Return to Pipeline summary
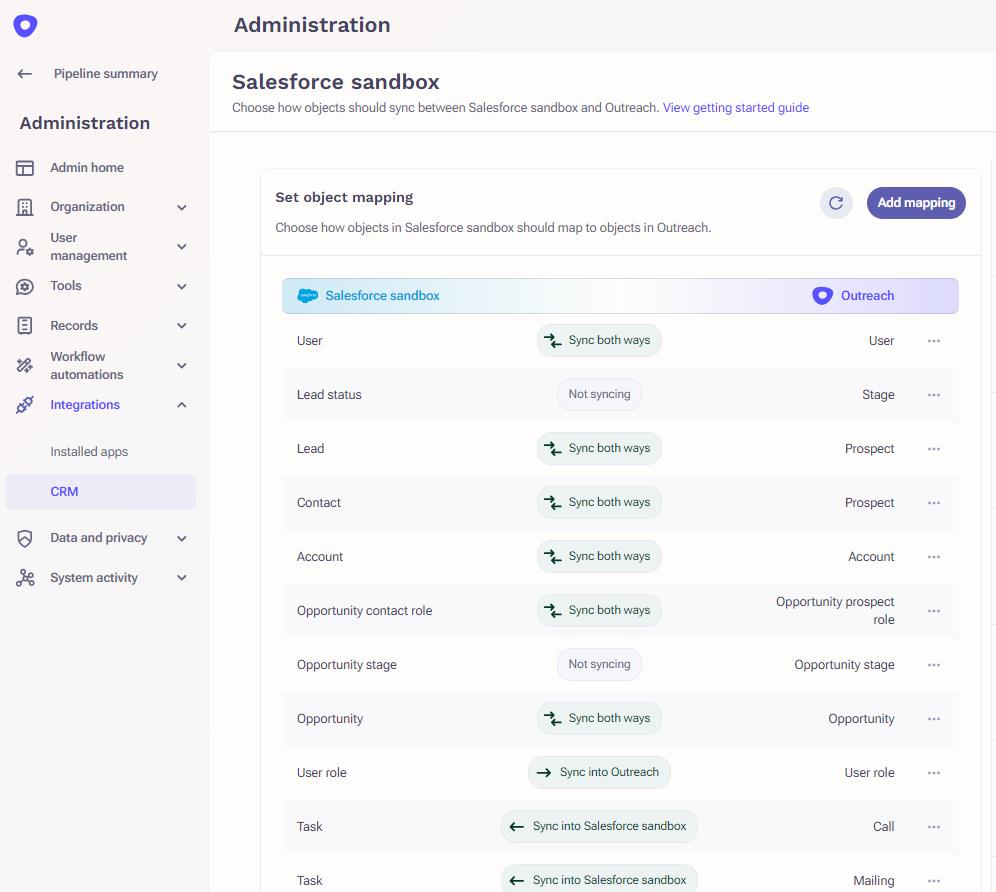This screenshot has height=892, width=996. (105, 74)
